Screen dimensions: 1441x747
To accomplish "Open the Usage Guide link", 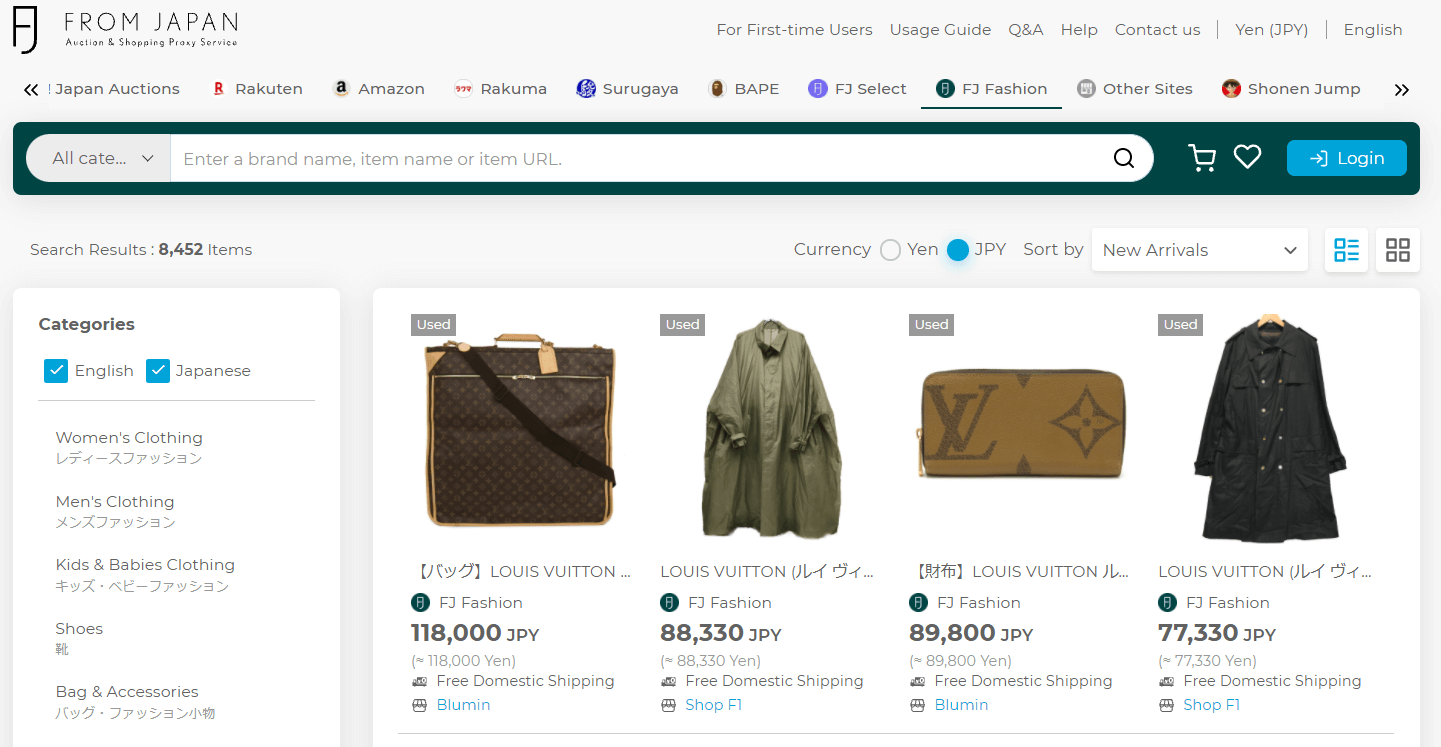I will (x=940, y=30).
